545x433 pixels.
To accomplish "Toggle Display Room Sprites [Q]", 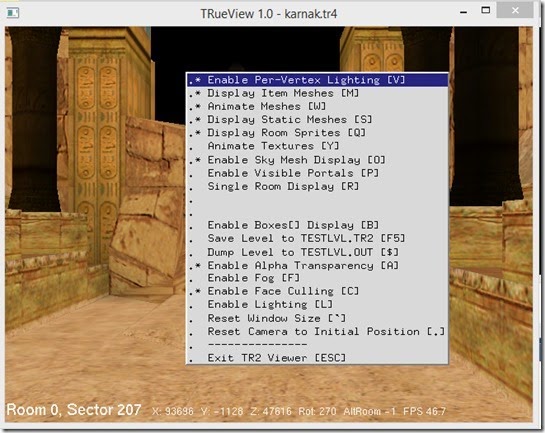I will coord(317,133).
